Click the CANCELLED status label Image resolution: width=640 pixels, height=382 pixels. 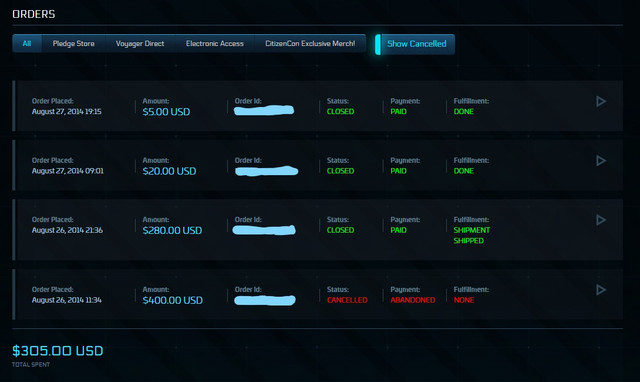347,300
